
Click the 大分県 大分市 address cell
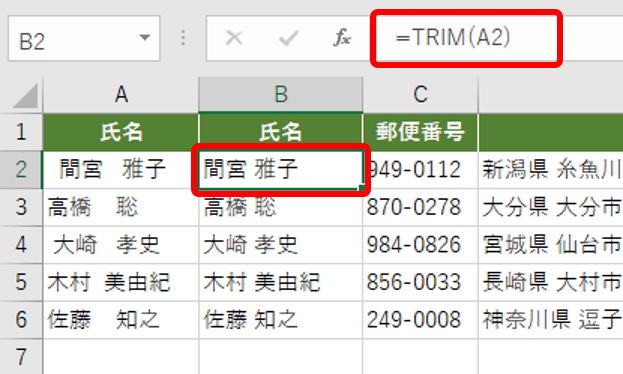551,207
